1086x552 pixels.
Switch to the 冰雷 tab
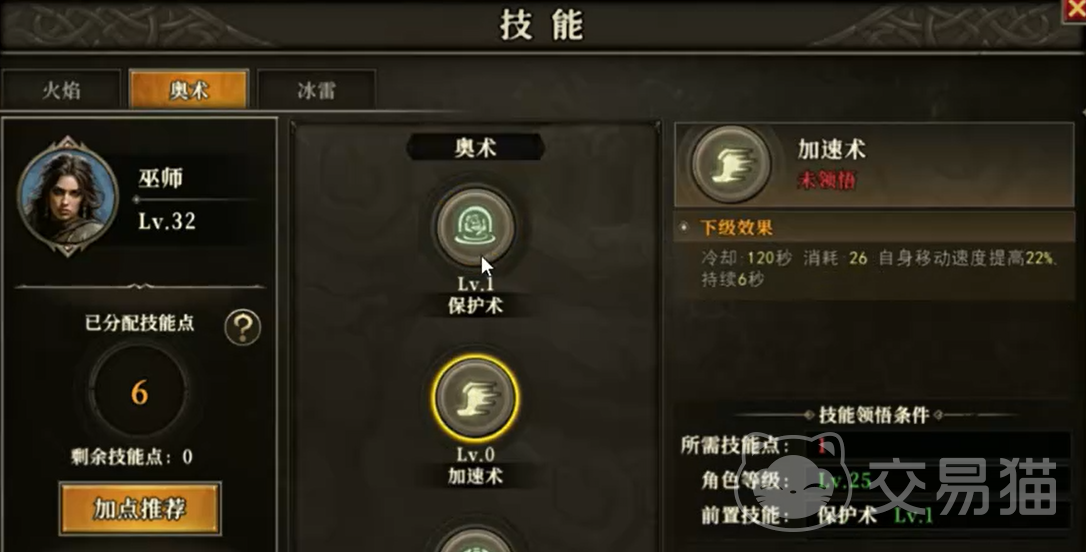coord(317,89)
